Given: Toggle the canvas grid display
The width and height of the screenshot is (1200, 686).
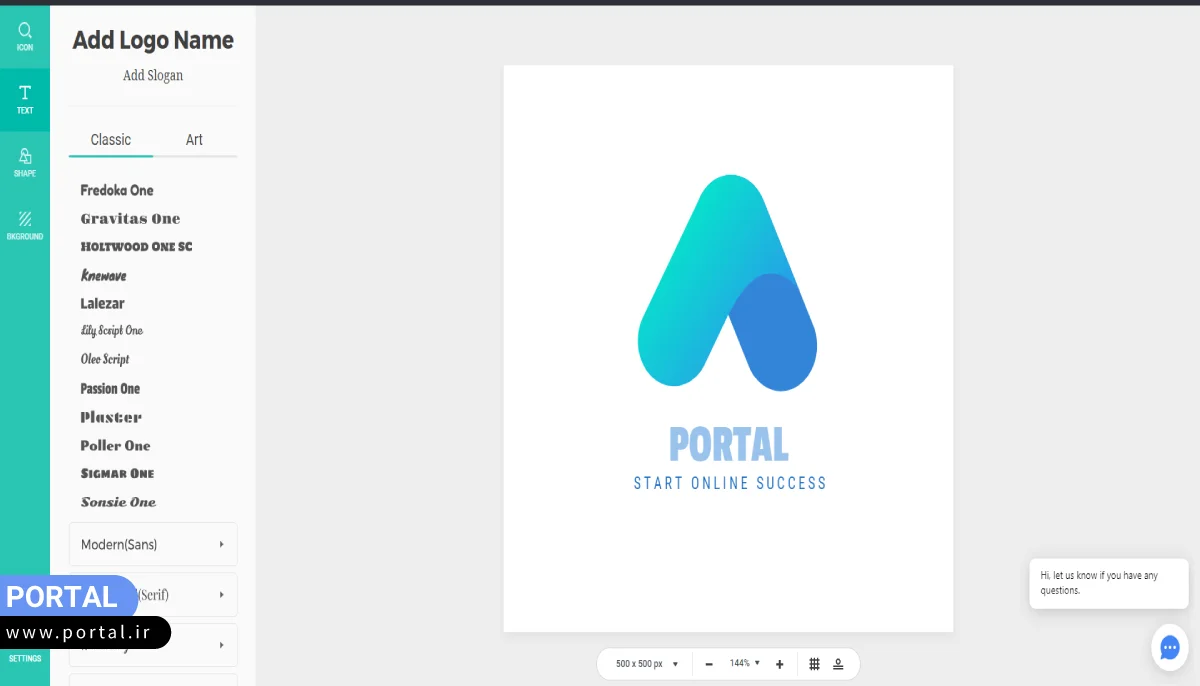Looking at the screenshot, I should click(x=814, y=664).
